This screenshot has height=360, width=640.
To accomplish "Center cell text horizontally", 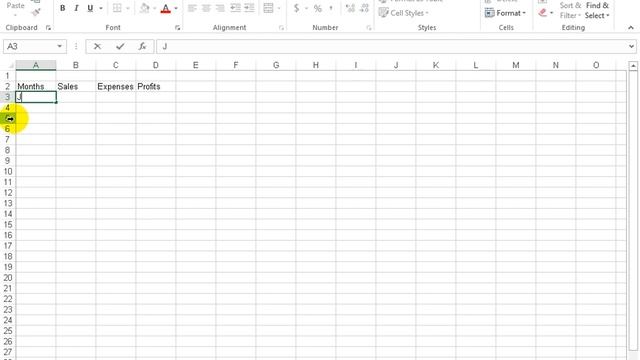I will click(206, 8).
